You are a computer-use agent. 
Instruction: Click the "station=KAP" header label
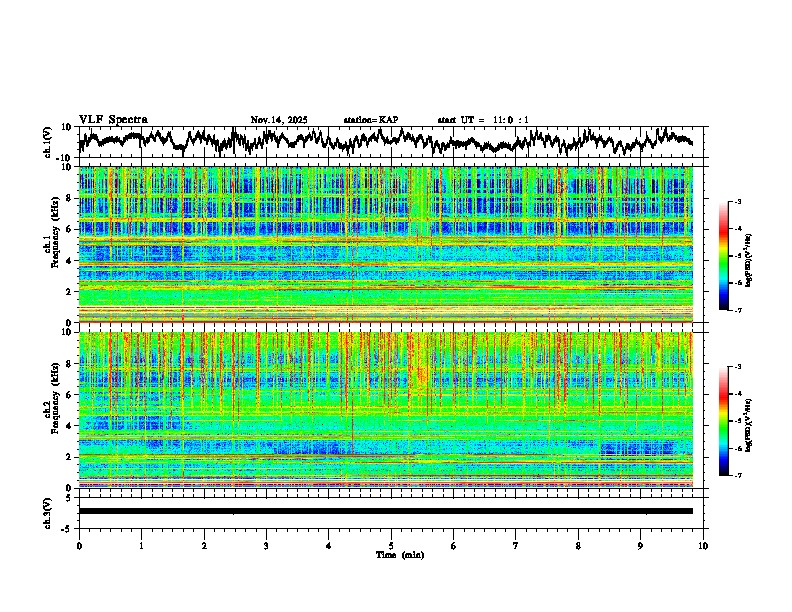[371, 120]
